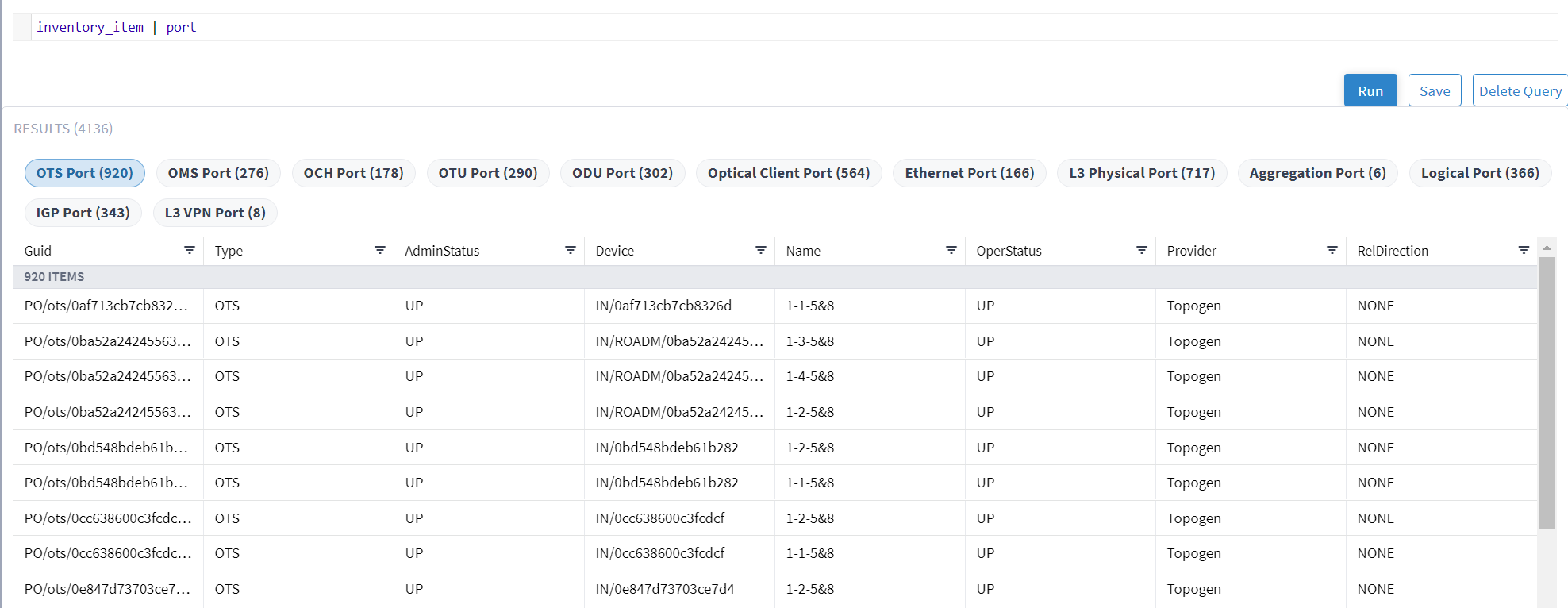Select the OTS Port (920) tab
Screen dimensions: 1568x608
pyautogui.click(x=85, y=173)
